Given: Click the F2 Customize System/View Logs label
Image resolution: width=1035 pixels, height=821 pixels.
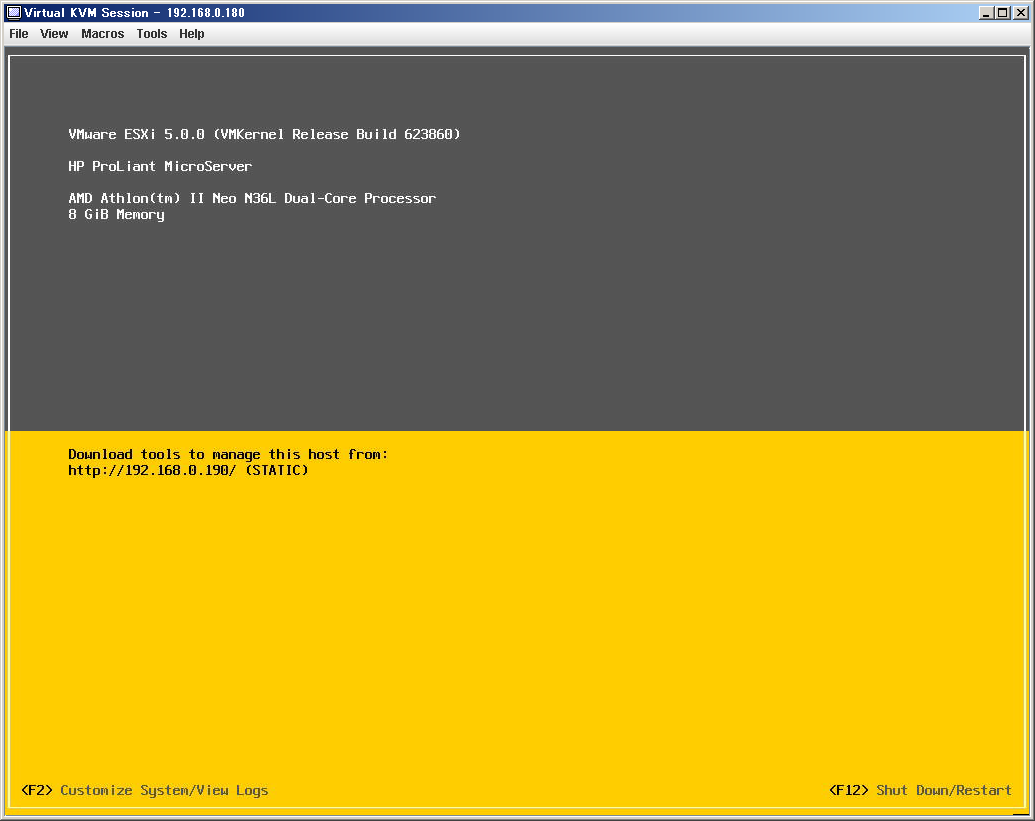Looking at the screenshot, I should (145, 790).
